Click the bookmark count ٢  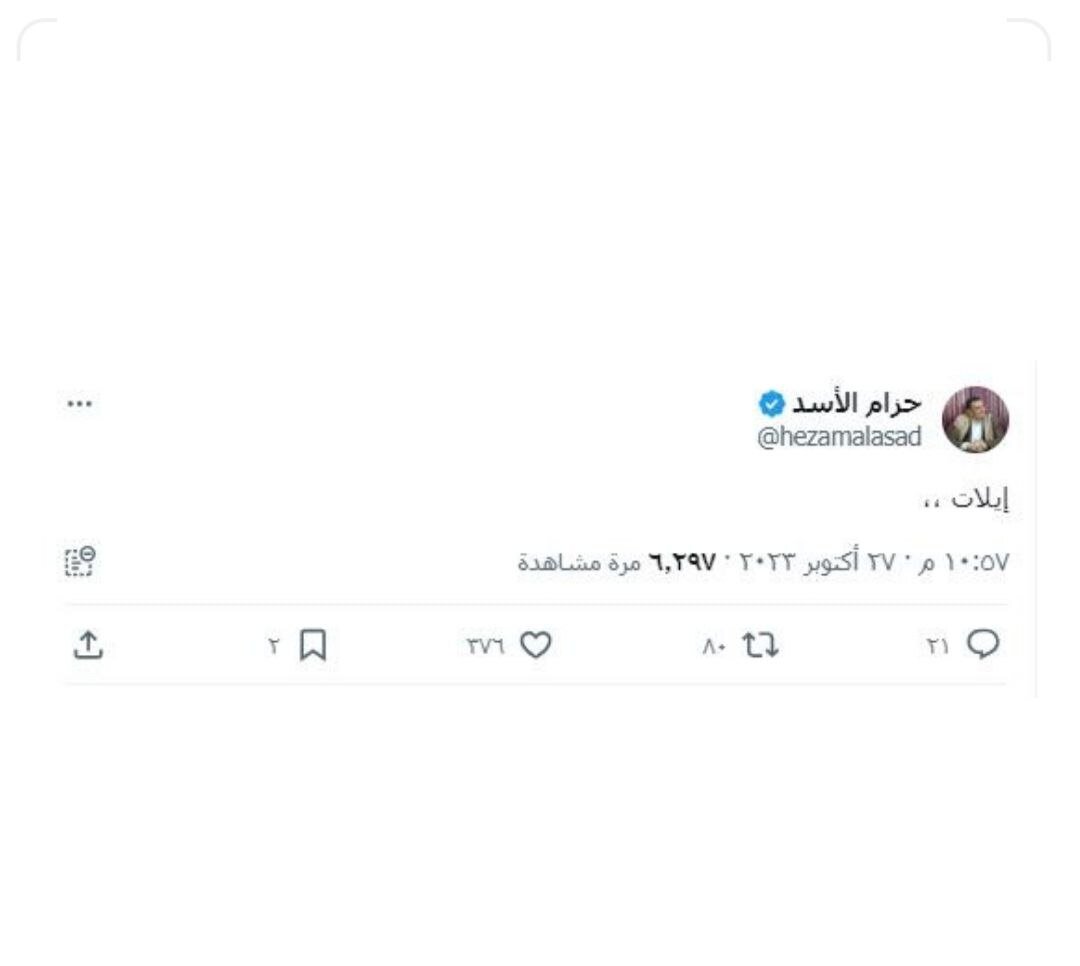[274, 646]
